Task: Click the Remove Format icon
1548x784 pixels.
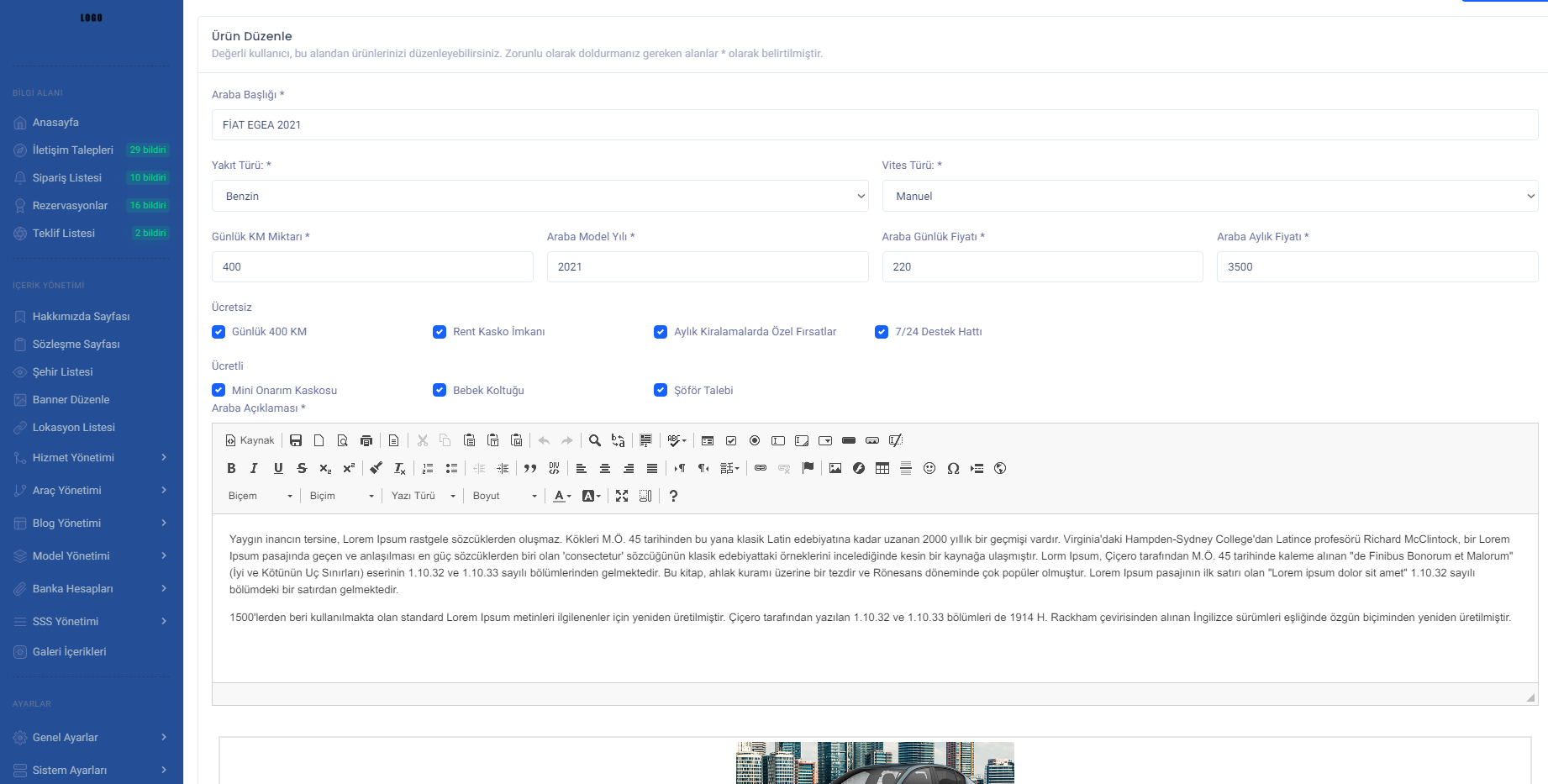Action: click(400, 468)
